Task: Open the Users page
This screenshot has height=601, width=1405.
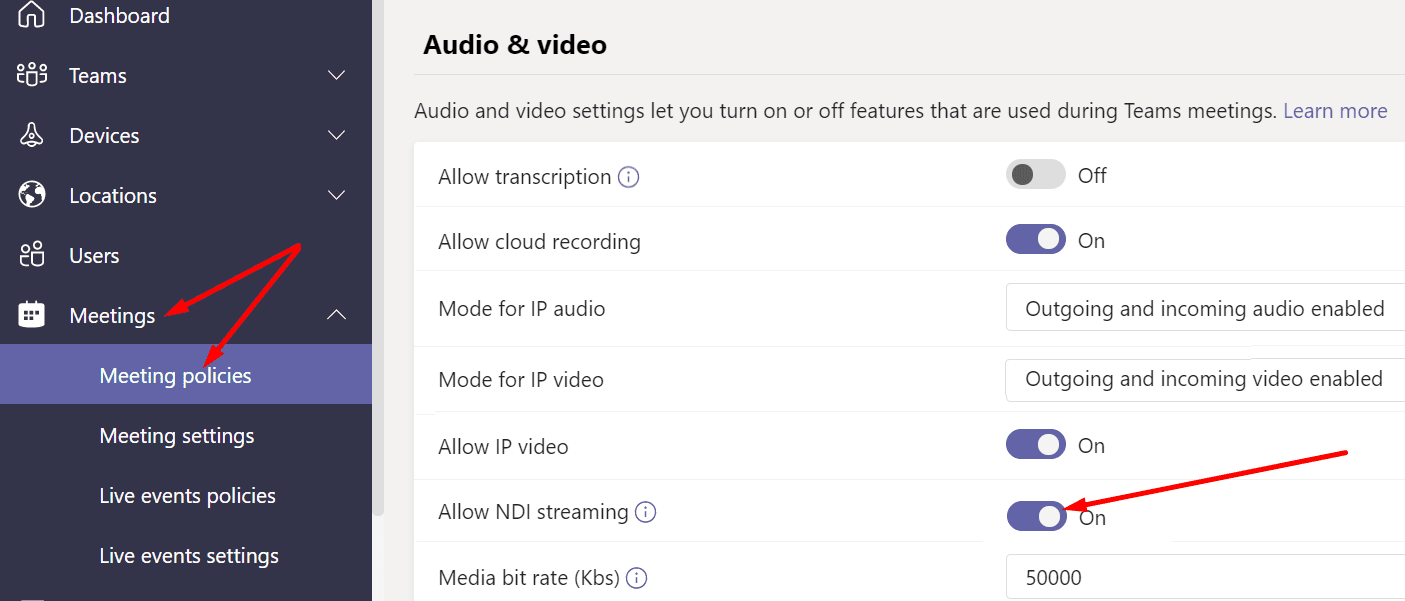Action: [94, 255]
